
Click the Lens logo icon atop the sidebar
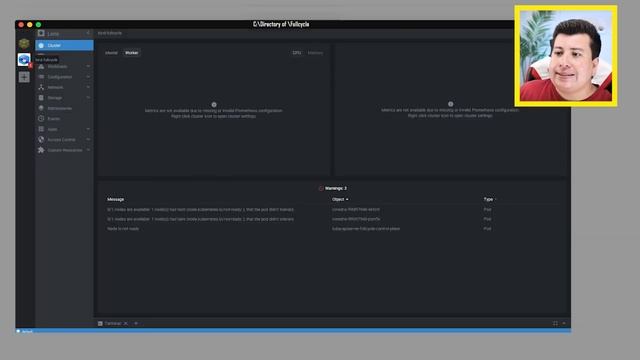point(41,33)
